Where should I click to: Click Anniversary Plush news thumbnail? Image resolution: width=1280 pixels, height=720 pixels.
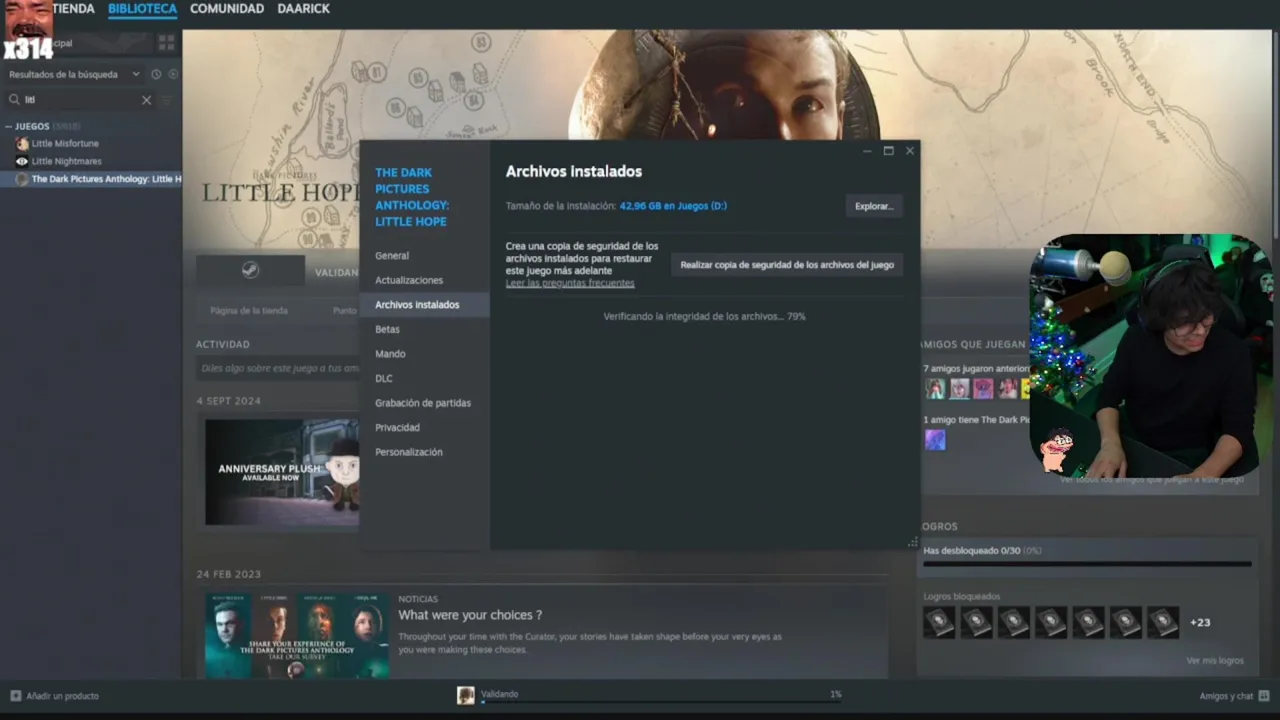point(282,472)
